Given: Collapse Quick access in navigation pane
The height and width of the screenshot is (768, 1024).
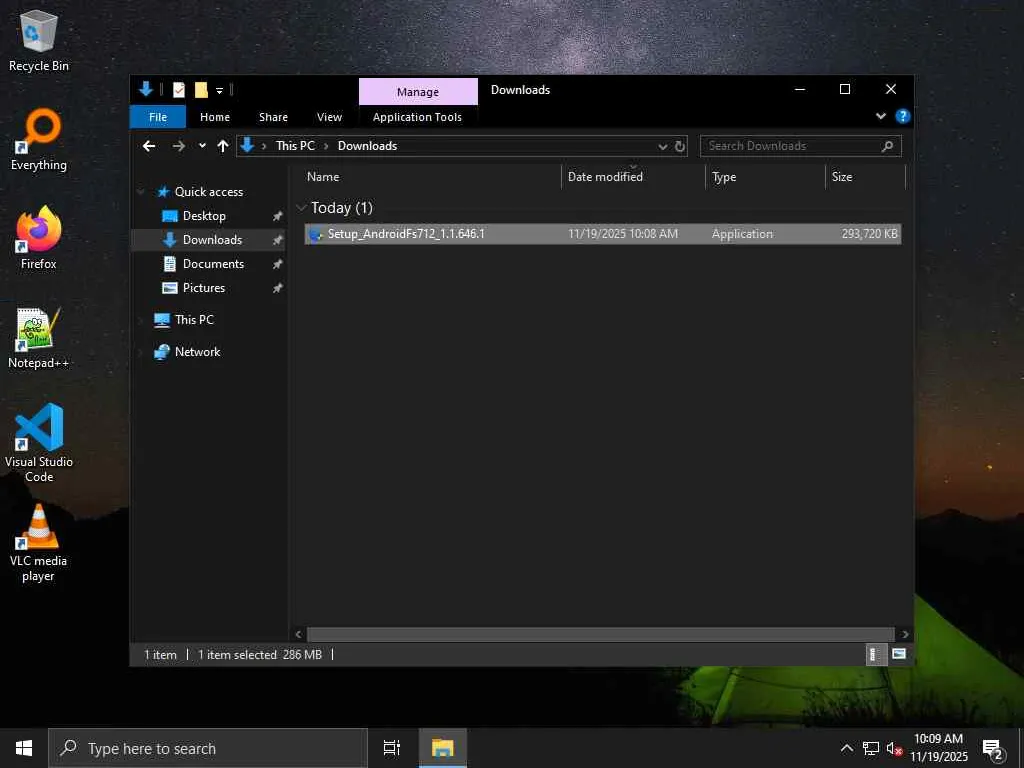Looking at the screenshot, I should (x=141, y=192).
